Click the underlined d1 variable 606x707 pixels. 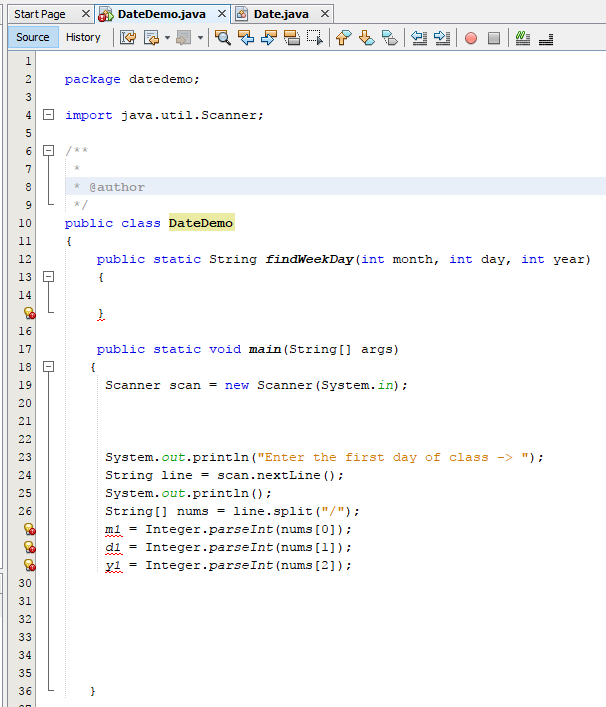(113, 547)
